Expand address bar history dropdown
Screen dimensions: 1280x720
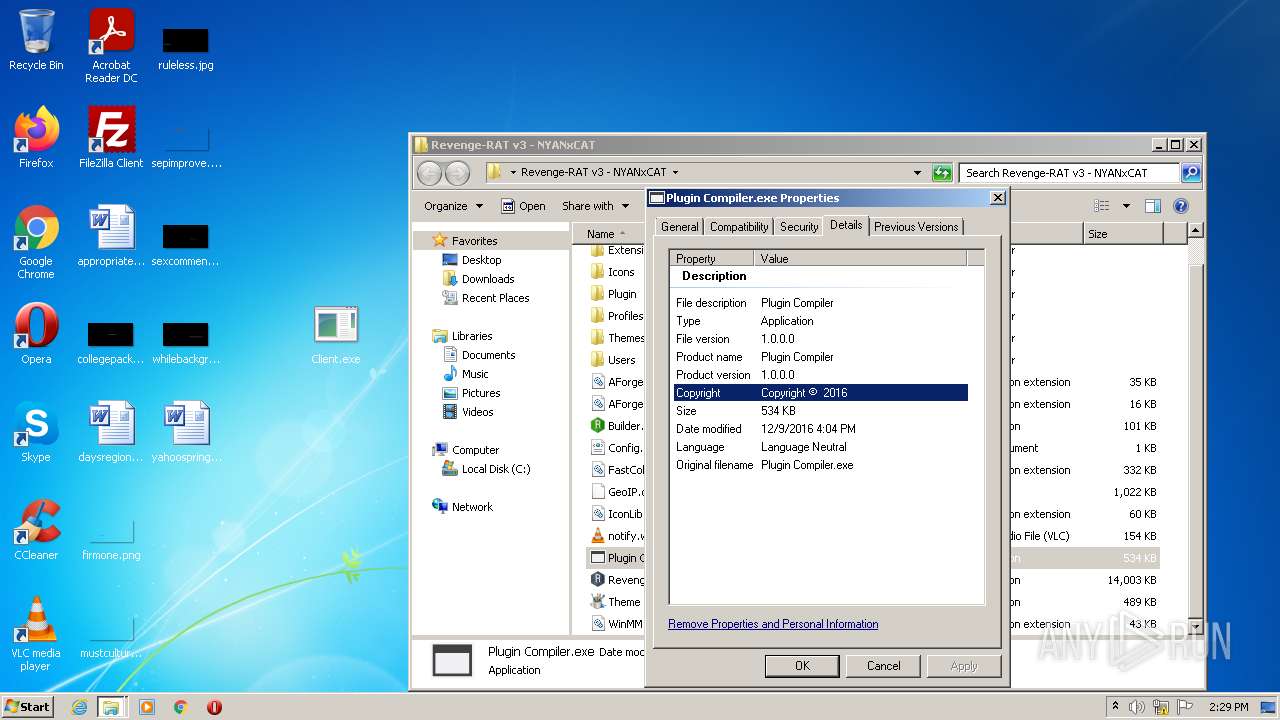tap(917, 173)
